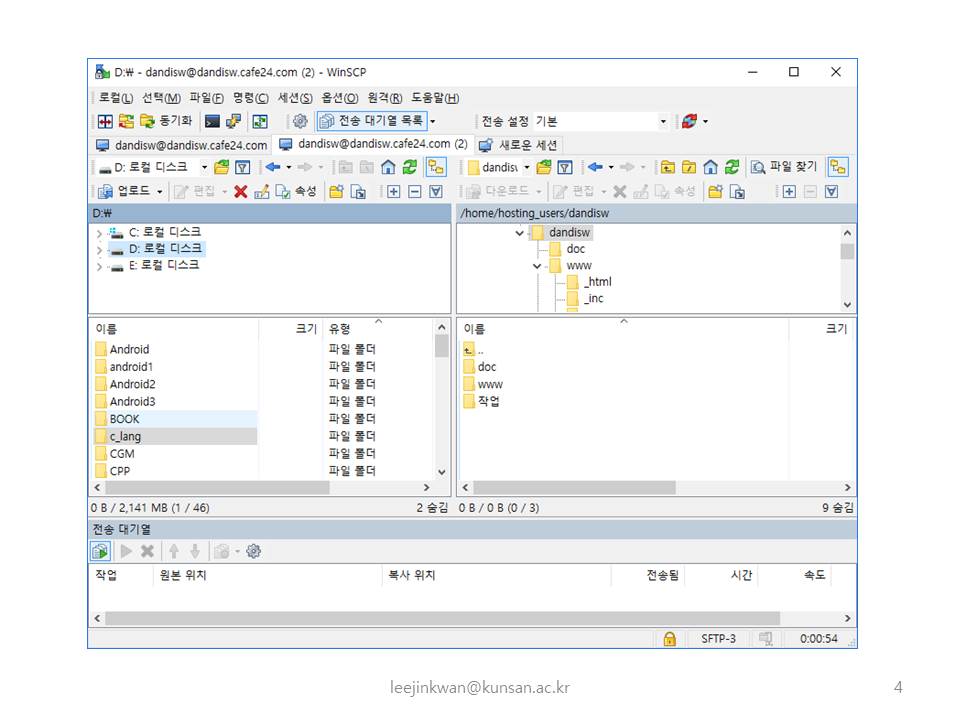This screenshot has height=720, width=960.
Task: Go to remote home directory icon
Action: point(710,168)
